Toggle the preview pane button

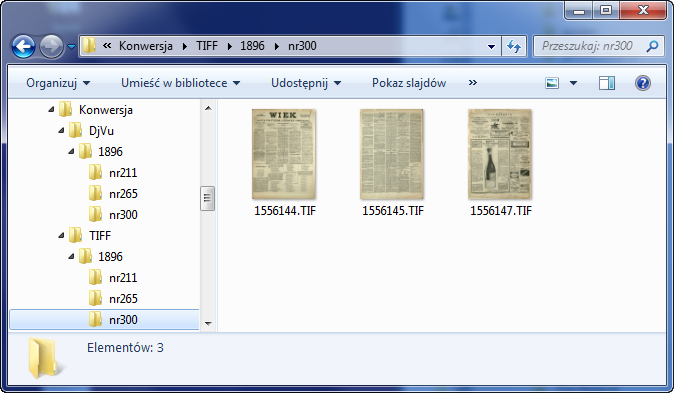point(607,83)
